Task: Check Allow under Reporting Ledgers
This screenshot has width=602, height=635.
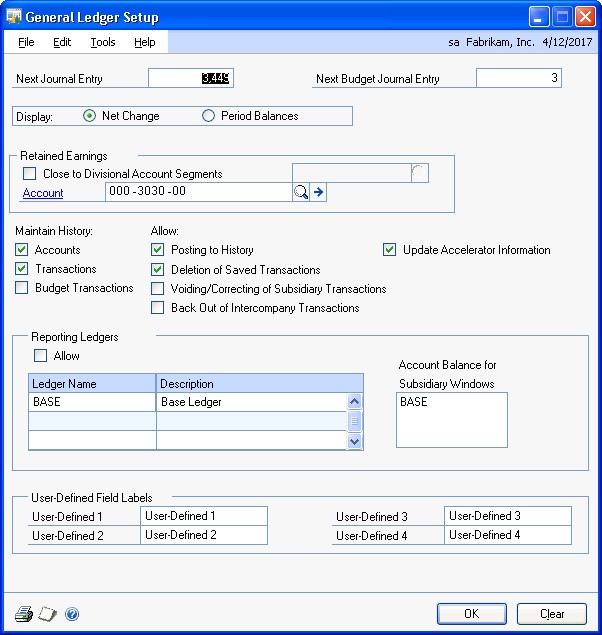Action: (40, 356)
